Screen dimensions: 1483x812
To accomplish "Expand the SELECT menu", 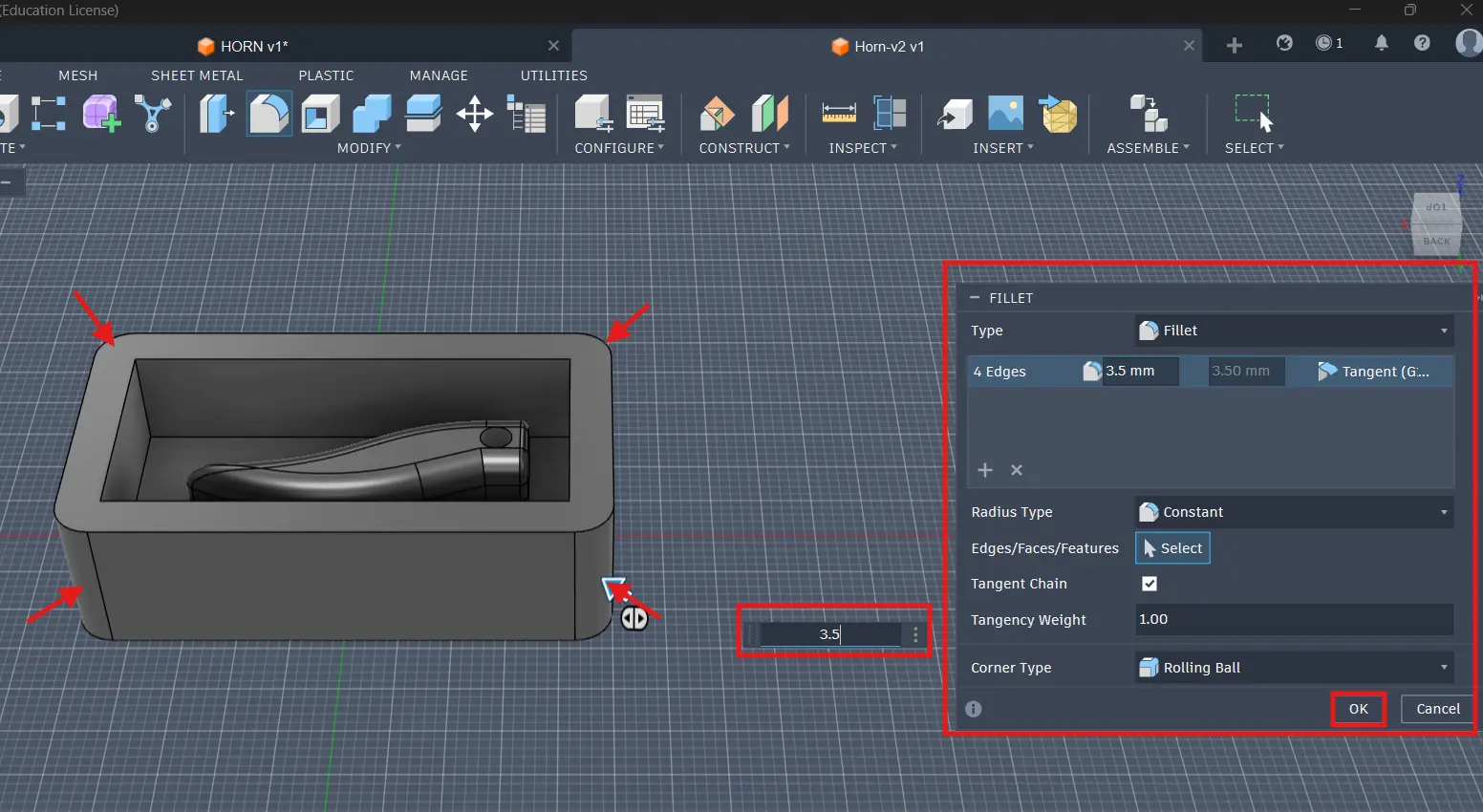I will [x=1255, y=148].
